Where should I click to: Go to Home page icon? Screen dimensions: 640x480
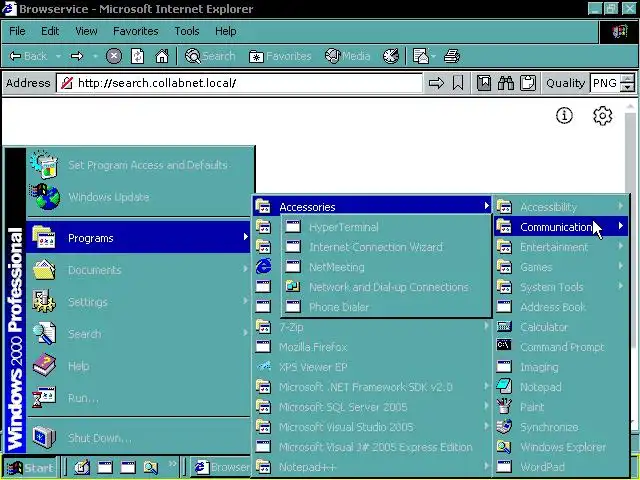coord(162,56)
